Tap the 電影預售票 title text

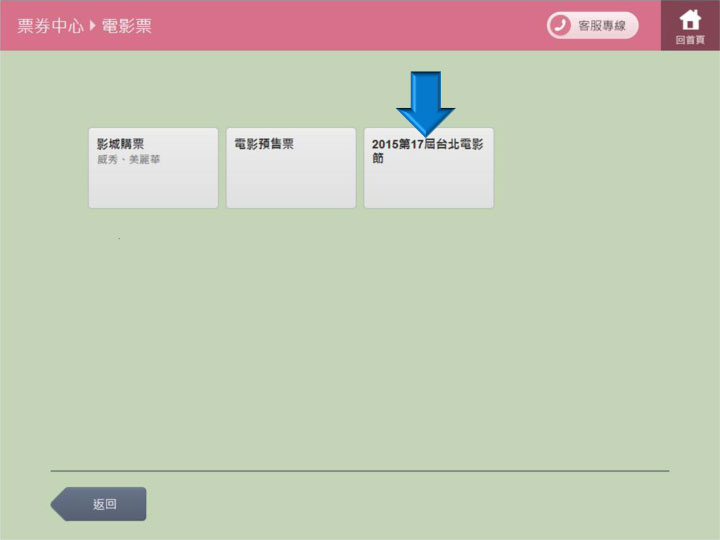coord(264,144)
